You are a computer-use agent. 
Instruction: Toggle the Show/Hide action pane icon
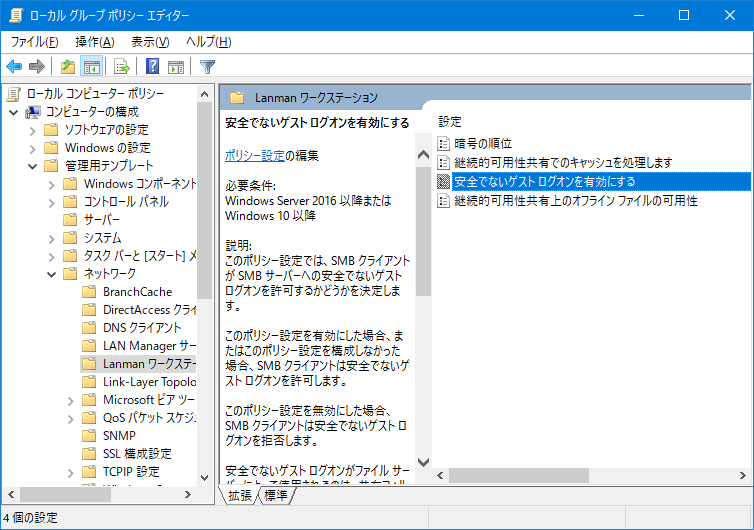[x=176, y=66]
